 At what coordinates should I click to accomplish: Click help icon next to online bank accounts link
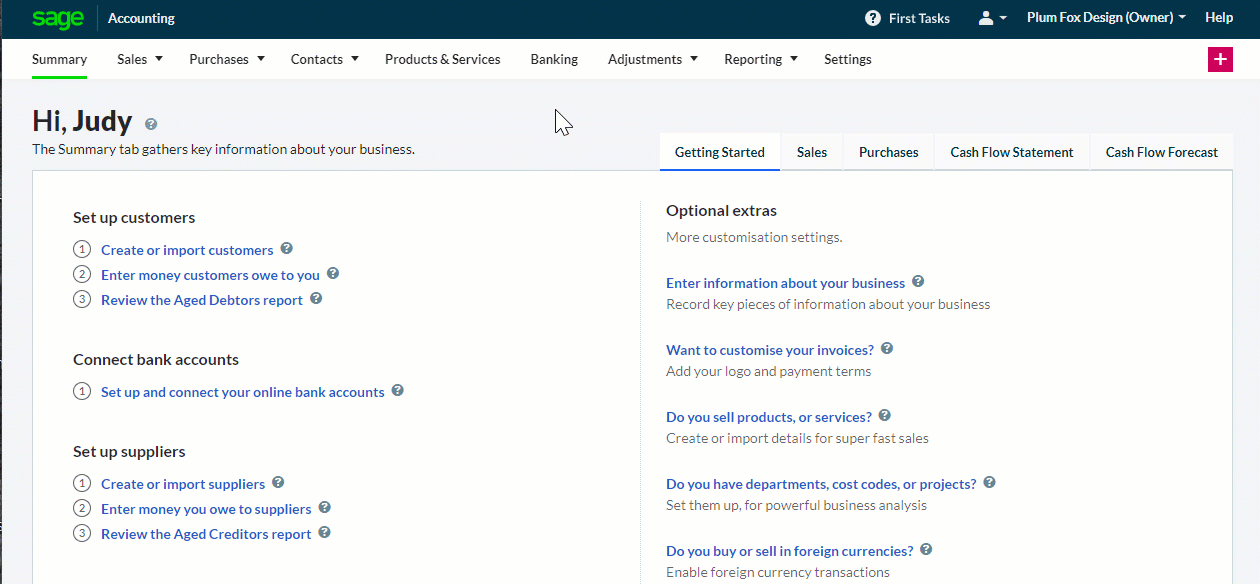(x=398, y=391)
